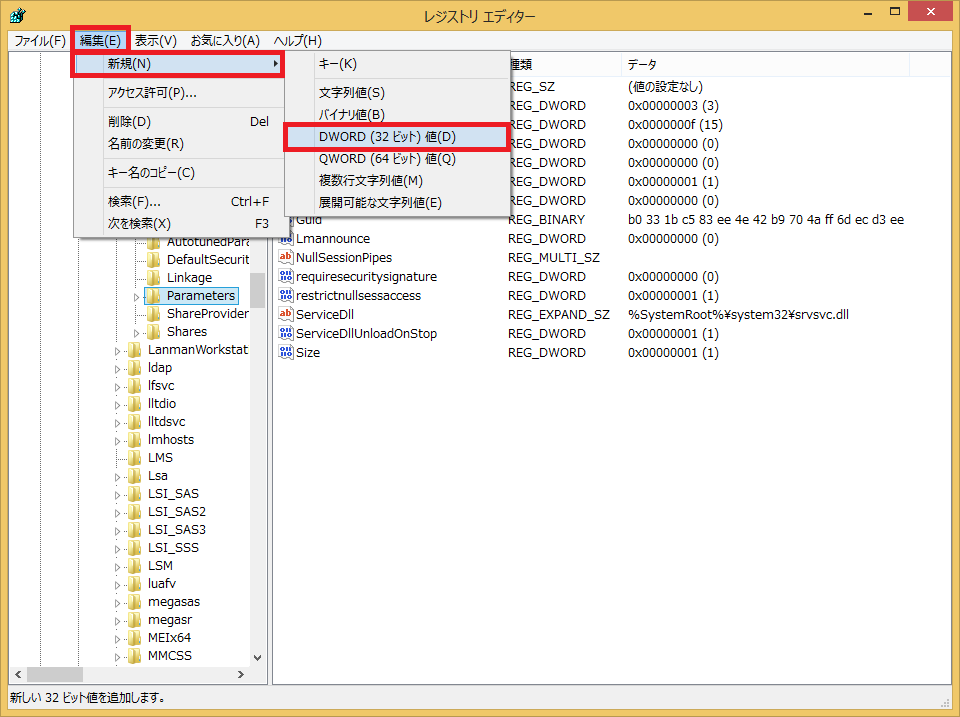Select キー(K) in the new submenu
Screen dimensions: 960x717
pos(337,64)
